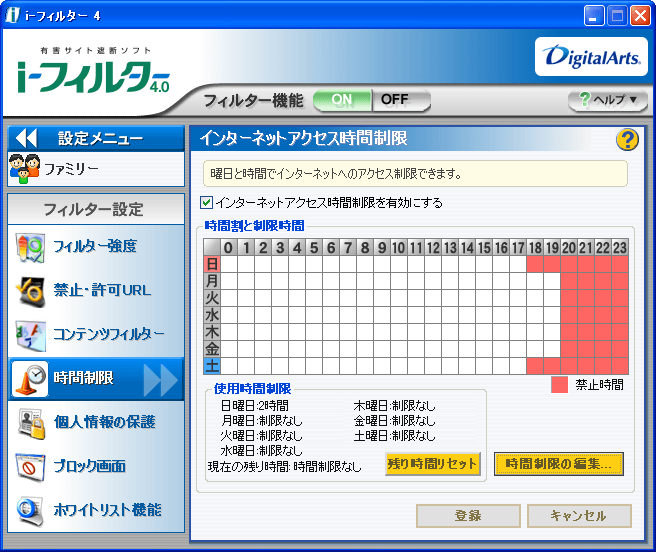The height and width of the screenshot is (552, 656).
Task: Turn the filter function ON
Action: click(x=342, y=100)
